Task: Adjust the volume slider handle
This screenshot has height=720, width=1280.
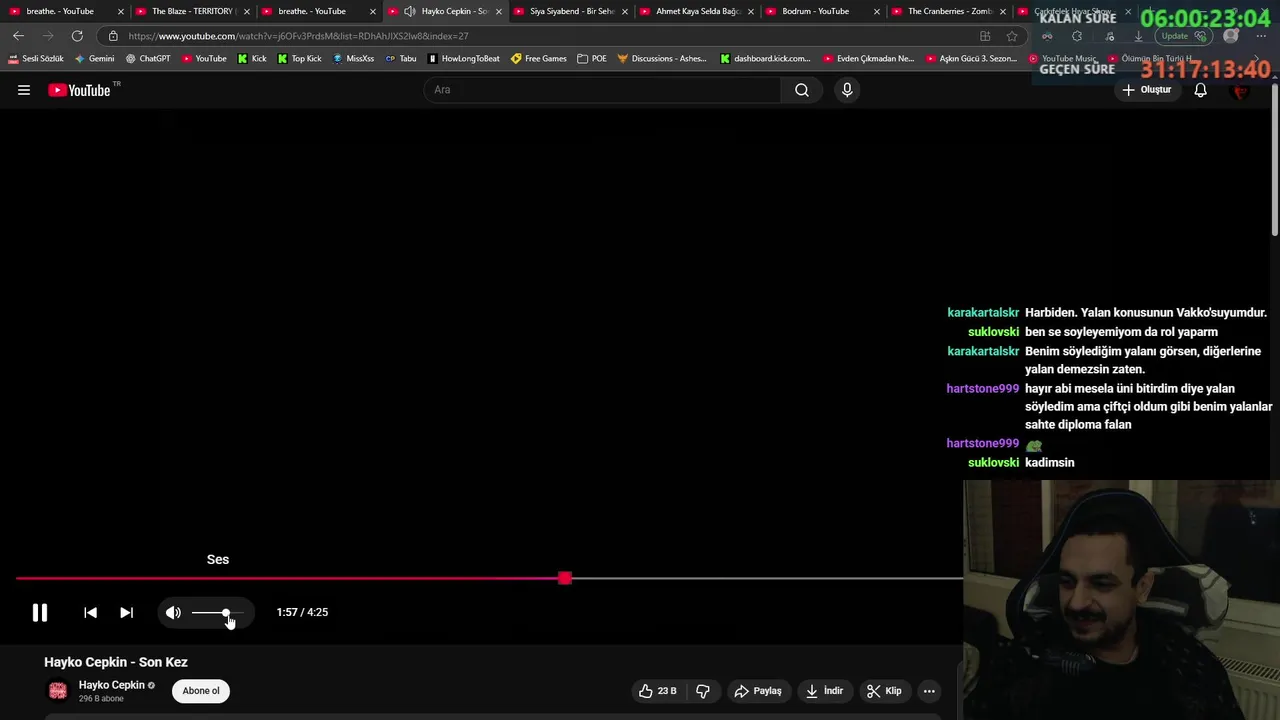Action: point(226,613)
